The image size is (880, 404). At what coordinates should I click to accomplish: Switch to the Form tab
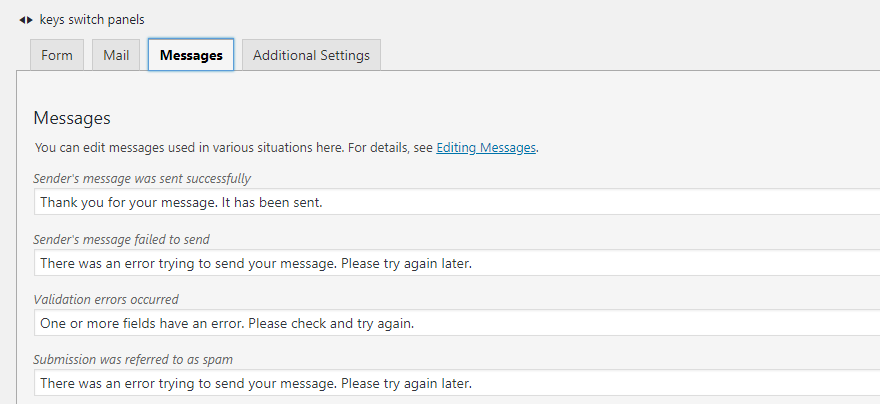[57, 55]
